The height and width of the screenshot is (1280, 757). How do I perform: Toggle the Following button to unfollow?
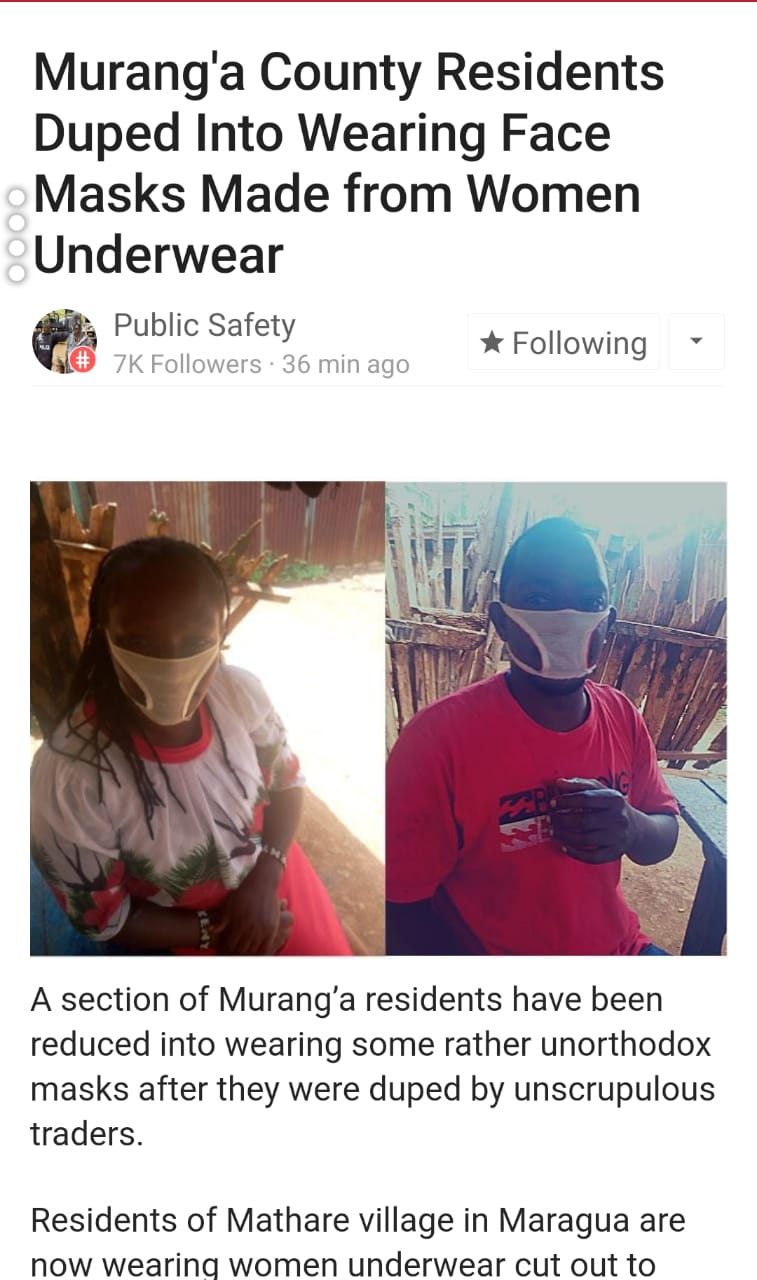click(x=564, y=342)
